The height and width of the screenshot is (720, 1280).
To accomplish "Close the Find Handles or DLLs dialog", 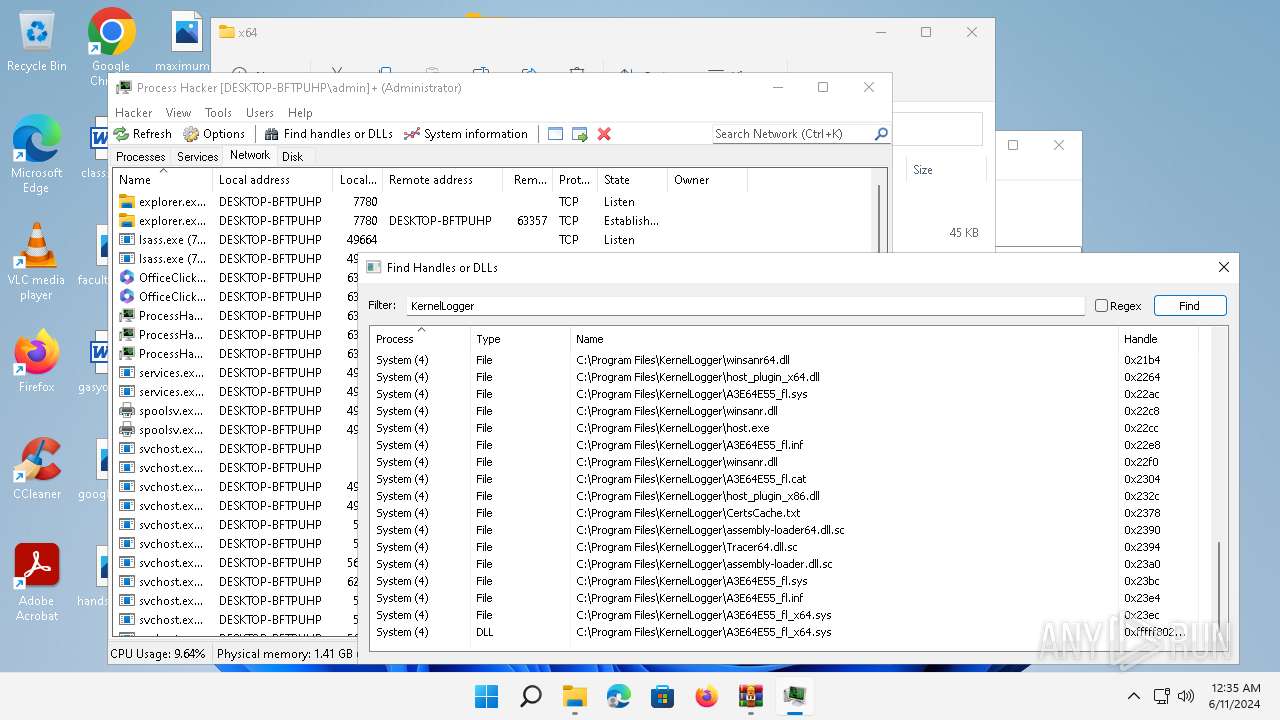I will click(1223, 267).
